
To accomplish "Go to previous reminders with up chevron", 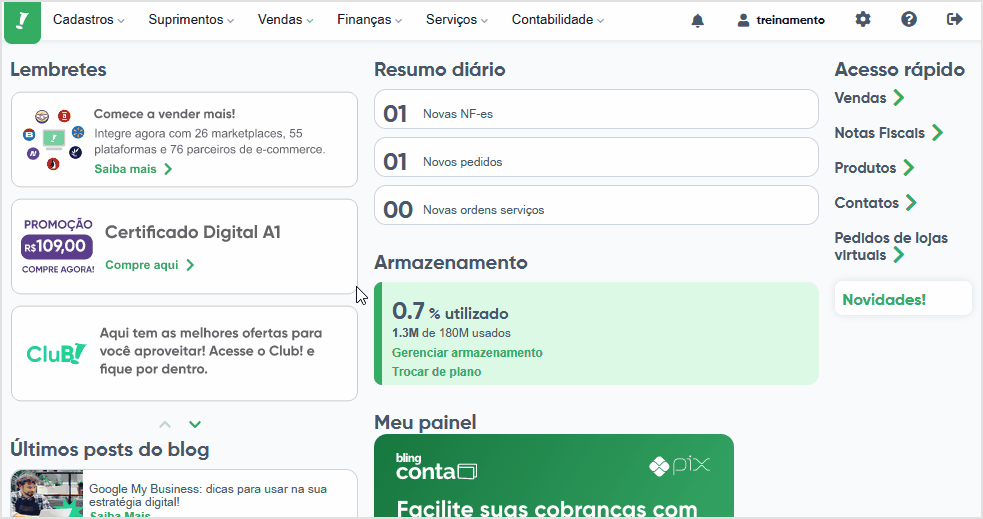I will pyautogui.click(x=165, y=424).
